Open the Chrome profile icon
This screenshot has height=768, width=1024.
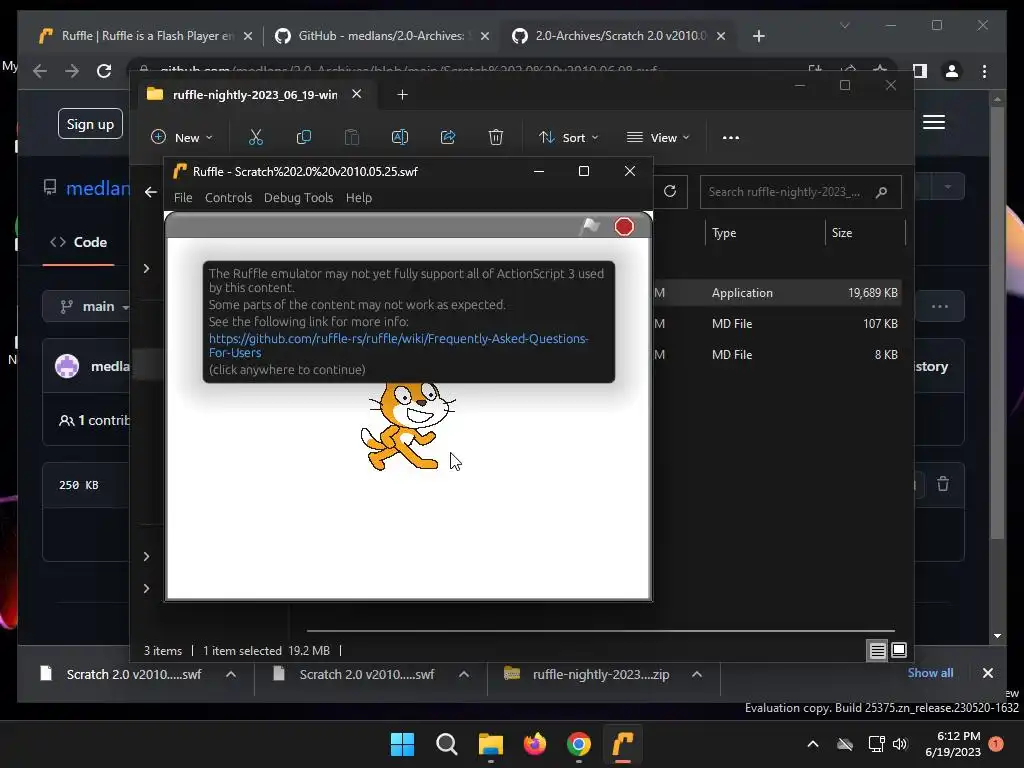pyautogui.click(x=952, y=71)
